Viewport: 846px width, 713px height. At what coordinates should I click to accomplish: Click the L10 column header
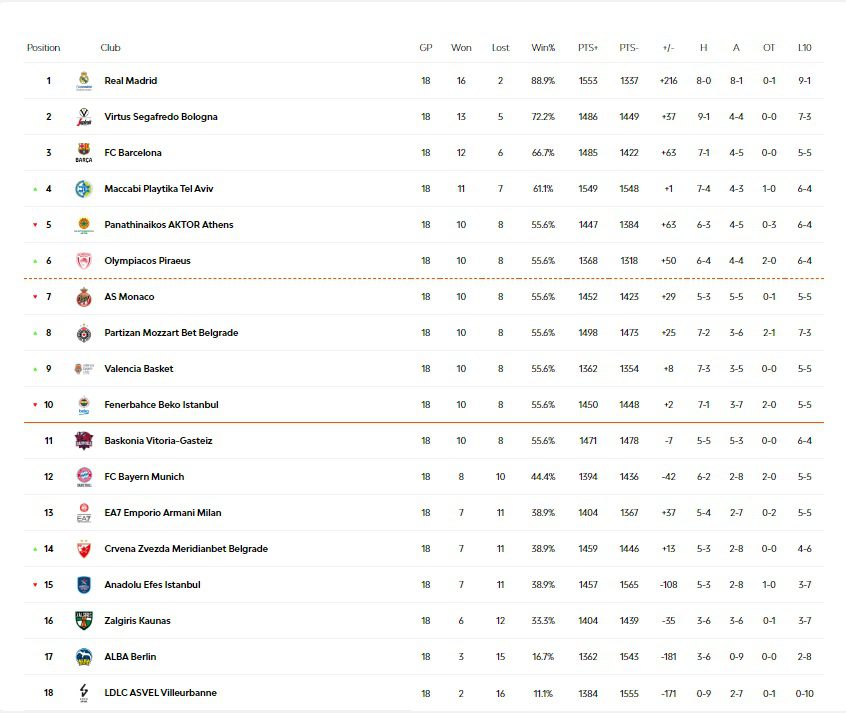click(x=804, y=48)
